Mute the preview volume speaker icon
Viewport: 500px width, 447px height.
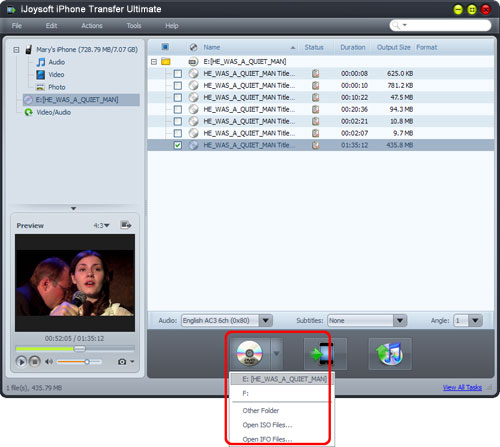49,362
